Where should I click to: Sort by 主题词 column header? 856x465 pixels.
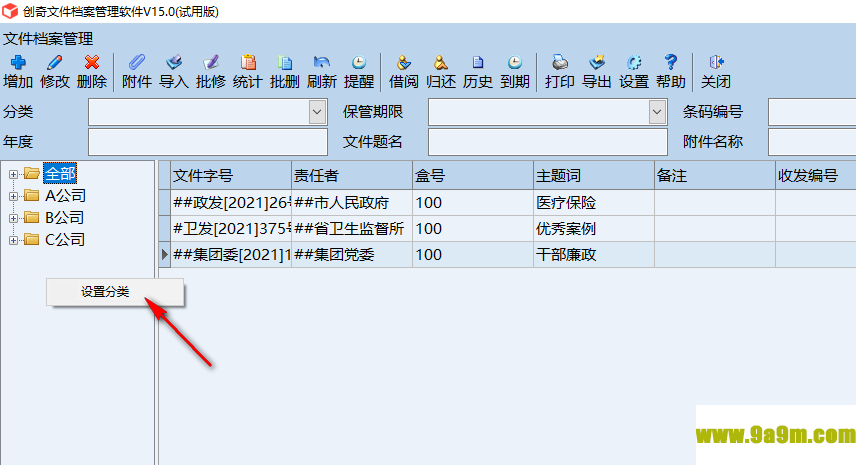[594, 175]
